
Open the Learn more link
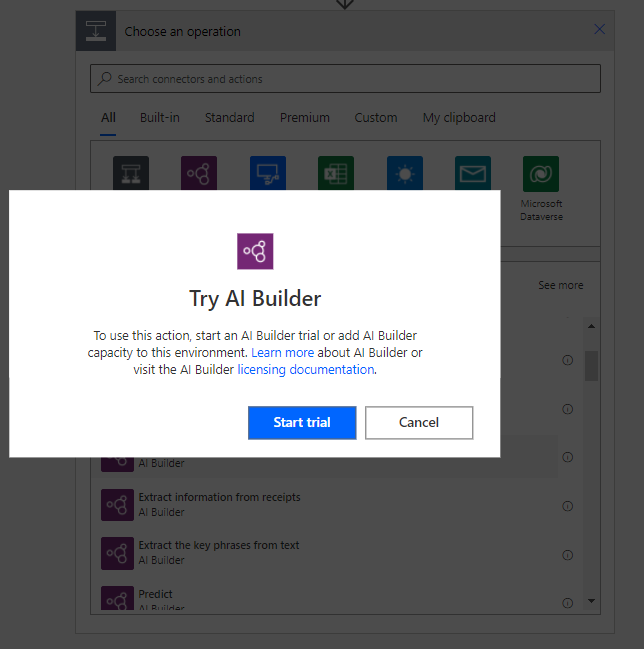pyautogui.click(x=283, y=352)
